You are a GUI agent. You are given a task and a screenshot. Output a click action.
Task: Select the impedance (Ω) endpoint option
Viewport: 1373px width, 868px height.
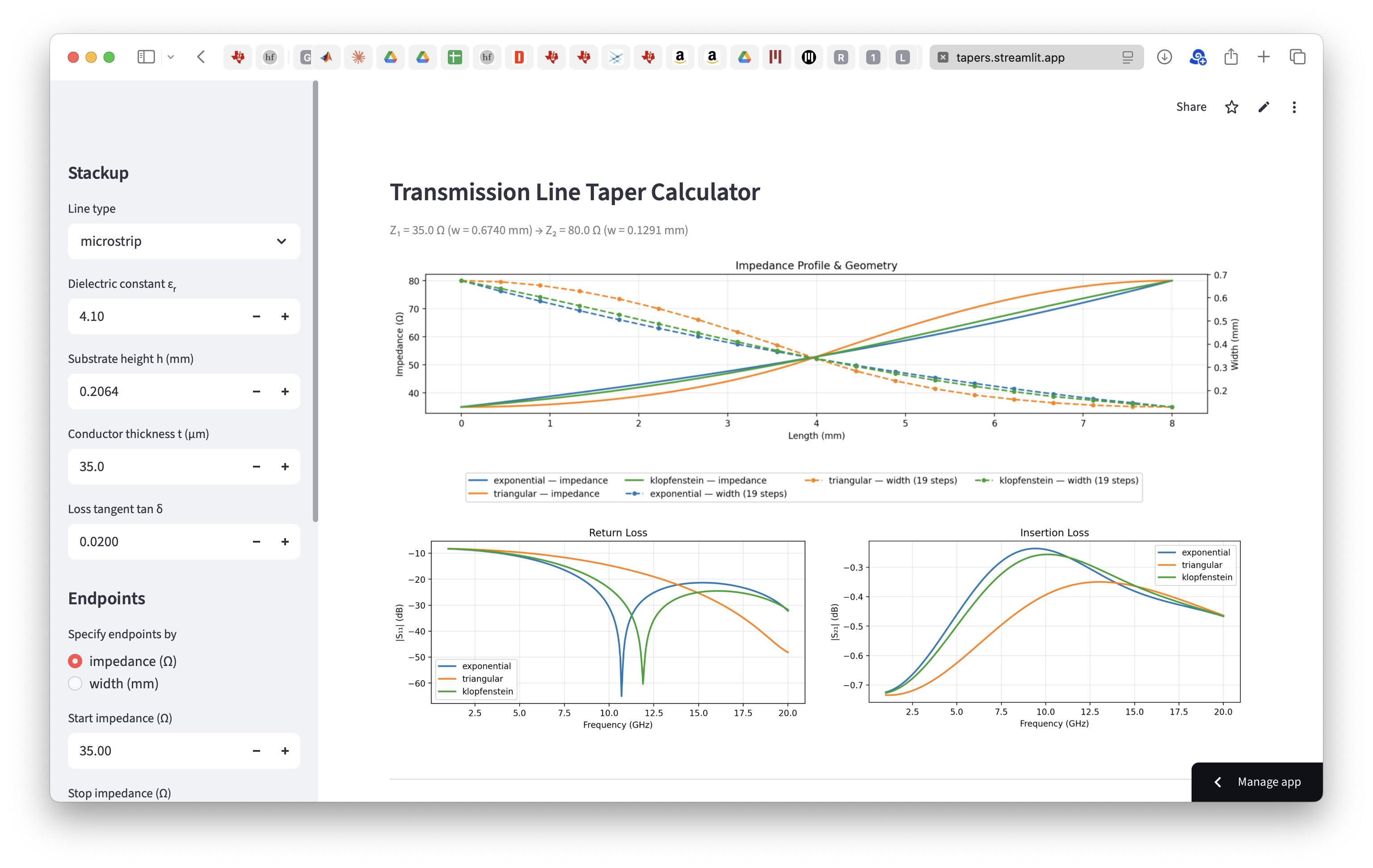click(x=75, y=661)
